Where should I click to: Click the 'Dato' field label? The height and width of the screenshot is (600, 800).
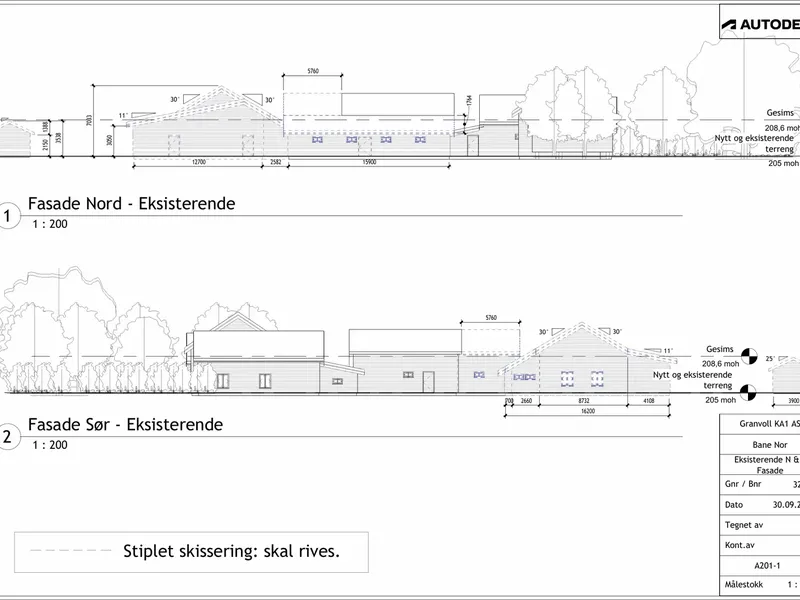734,505
